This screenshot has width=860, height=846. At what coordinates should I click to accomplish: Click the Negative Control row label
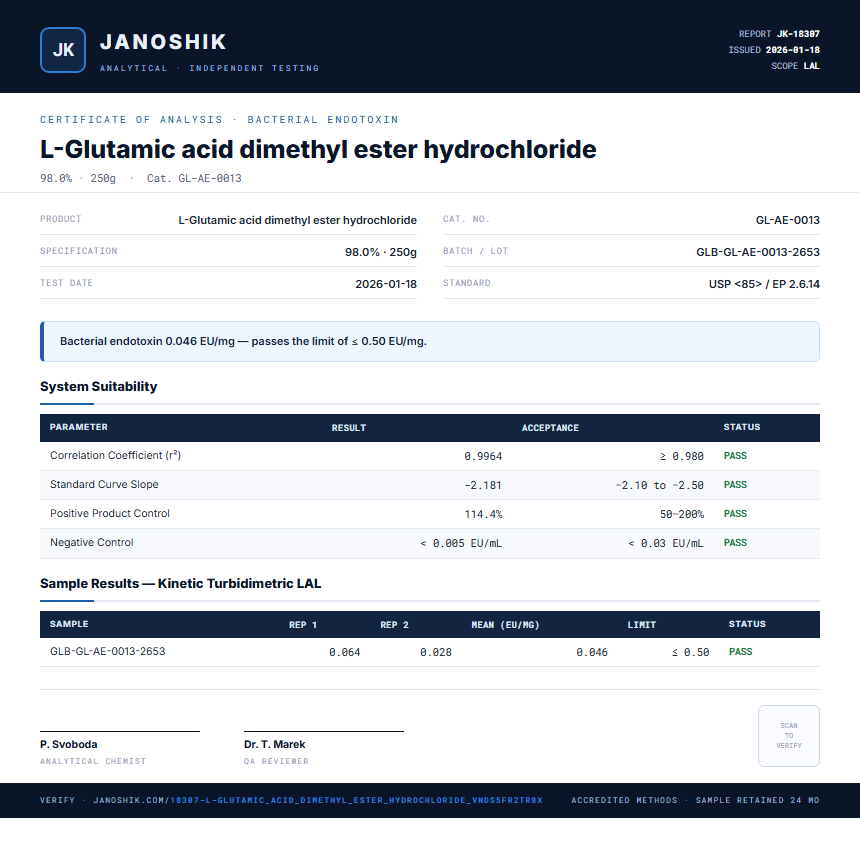tap(92, 543)
